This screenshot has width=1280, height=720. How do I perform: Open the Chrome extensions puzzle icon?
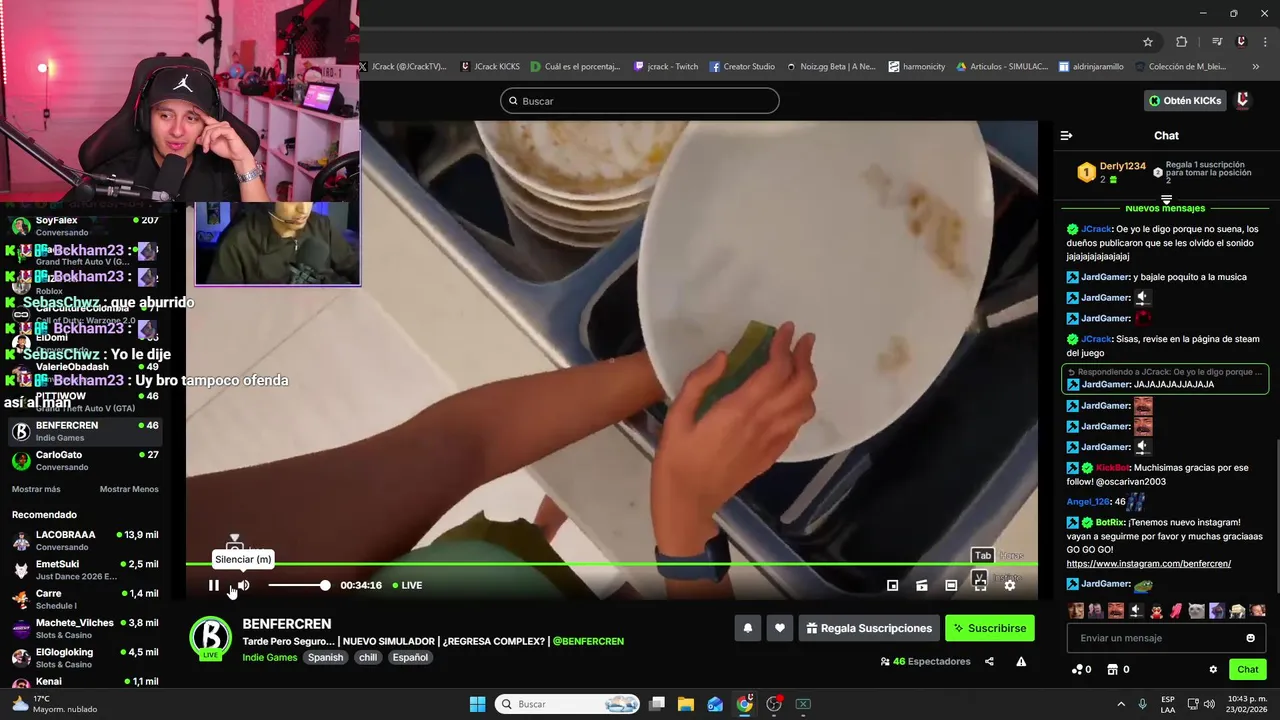point(1182,42)
